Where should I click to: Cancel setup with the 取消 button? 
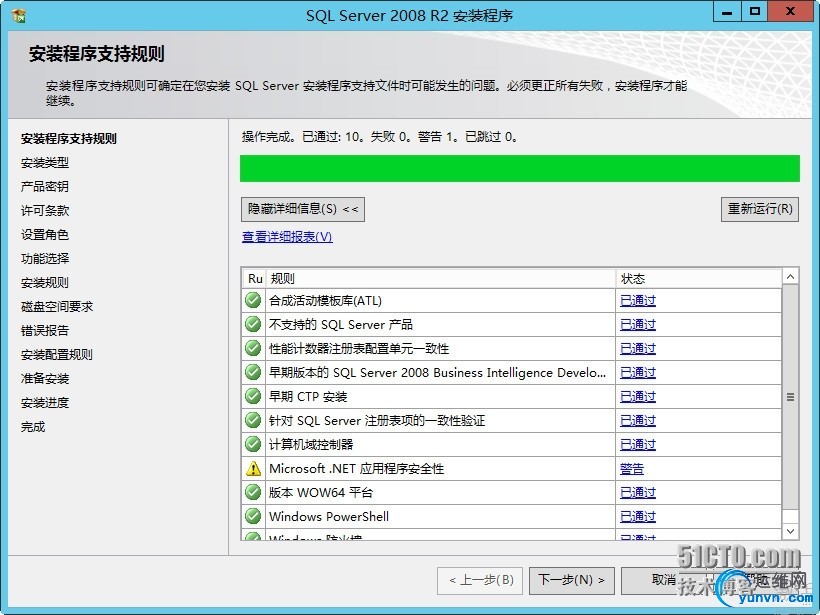[664, 580]
